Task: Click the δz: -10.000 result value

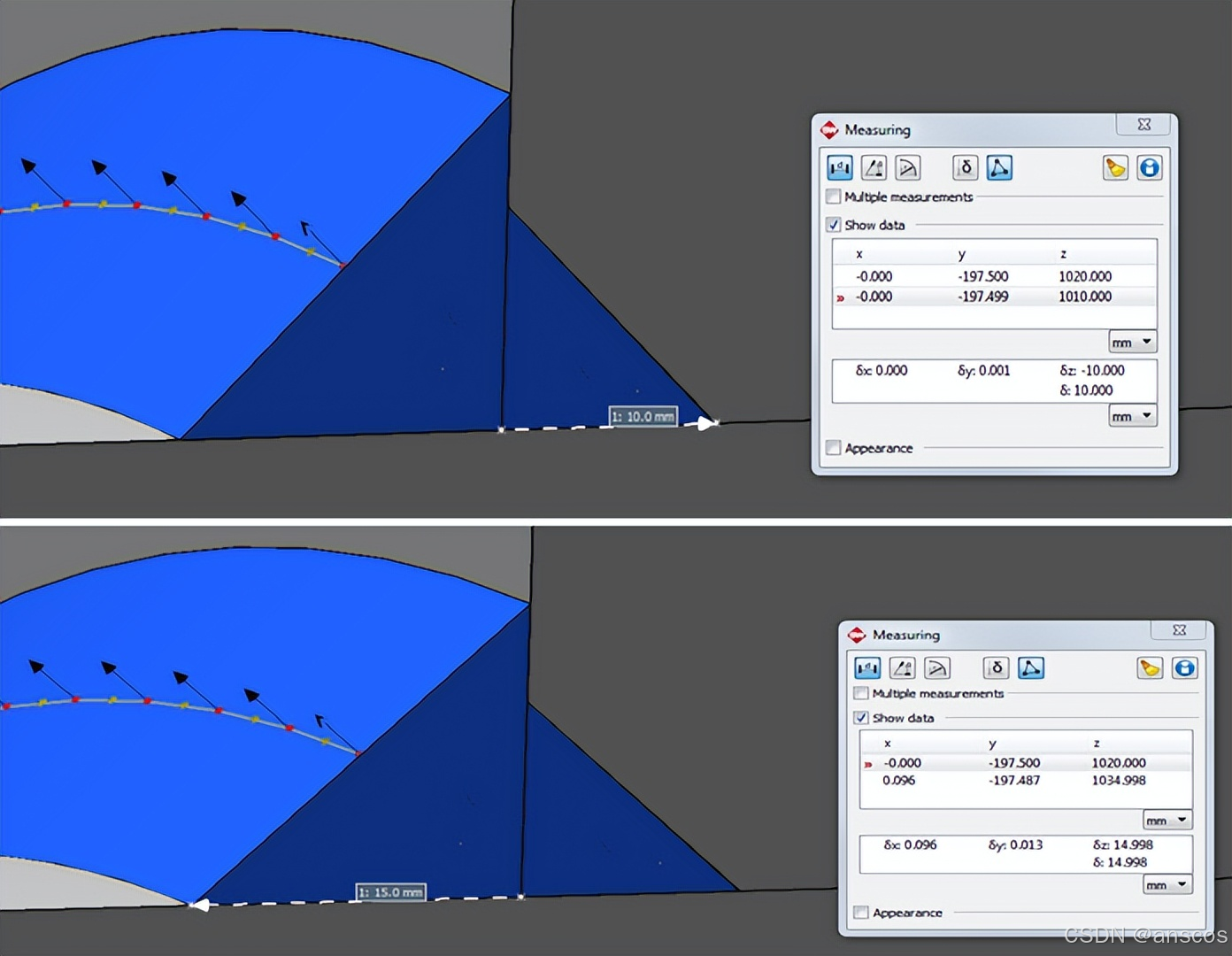Action: (1092, 370)
